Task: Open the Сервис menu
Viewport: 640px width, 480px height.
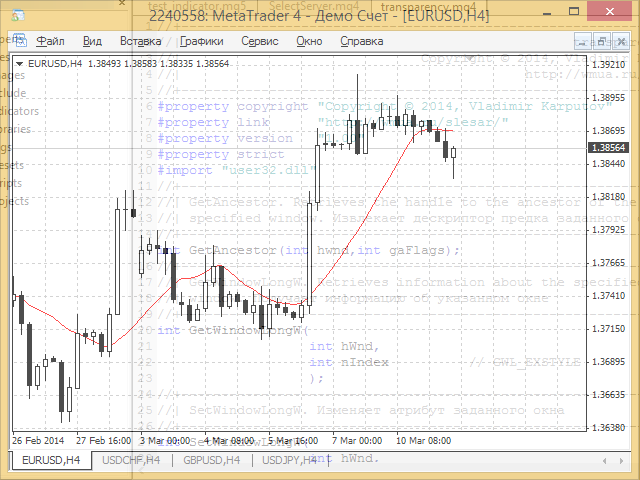Action: pyautogui.click(x=260, y=41)
